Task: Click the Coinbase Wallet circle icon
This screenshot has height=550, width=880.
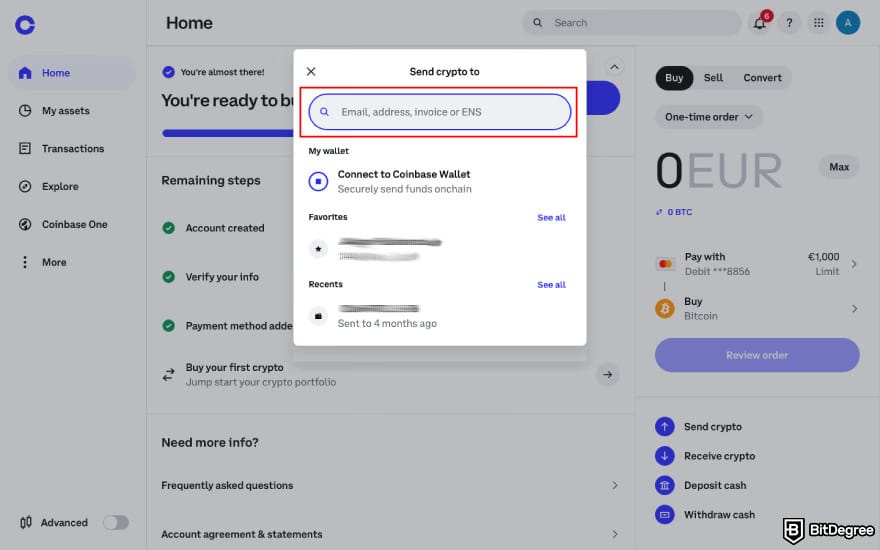Action: pyautogui.click(x=318, y=181)
